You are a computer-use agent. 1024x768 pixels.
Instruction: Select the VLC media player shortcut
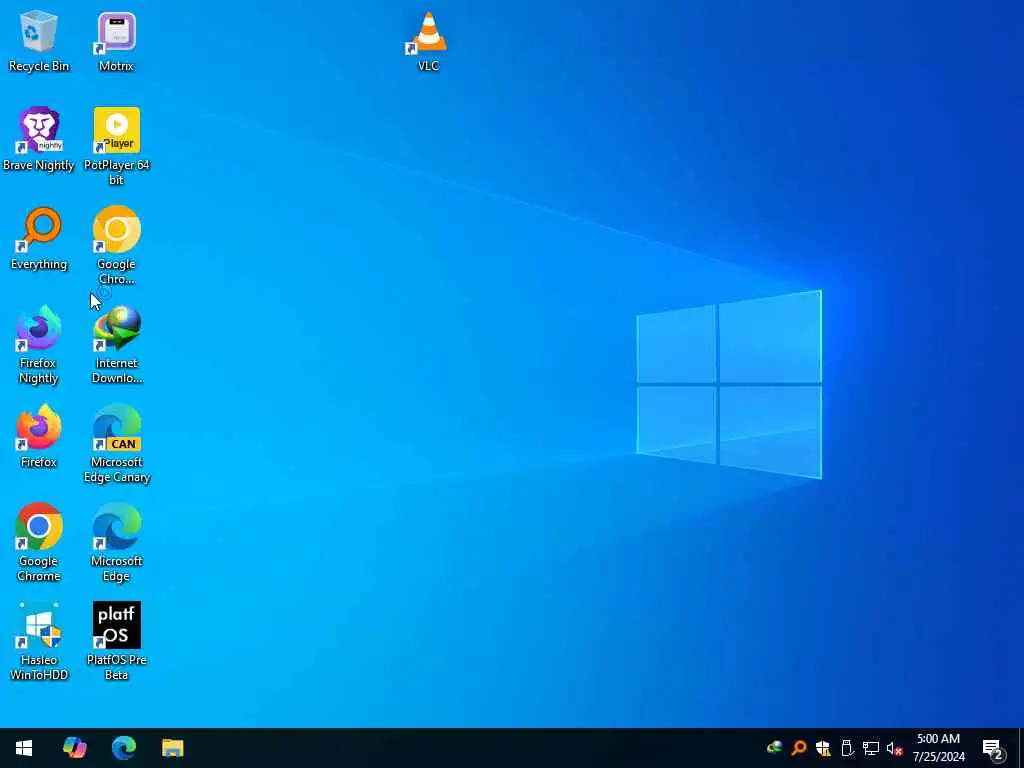click(x=428, y=41)
